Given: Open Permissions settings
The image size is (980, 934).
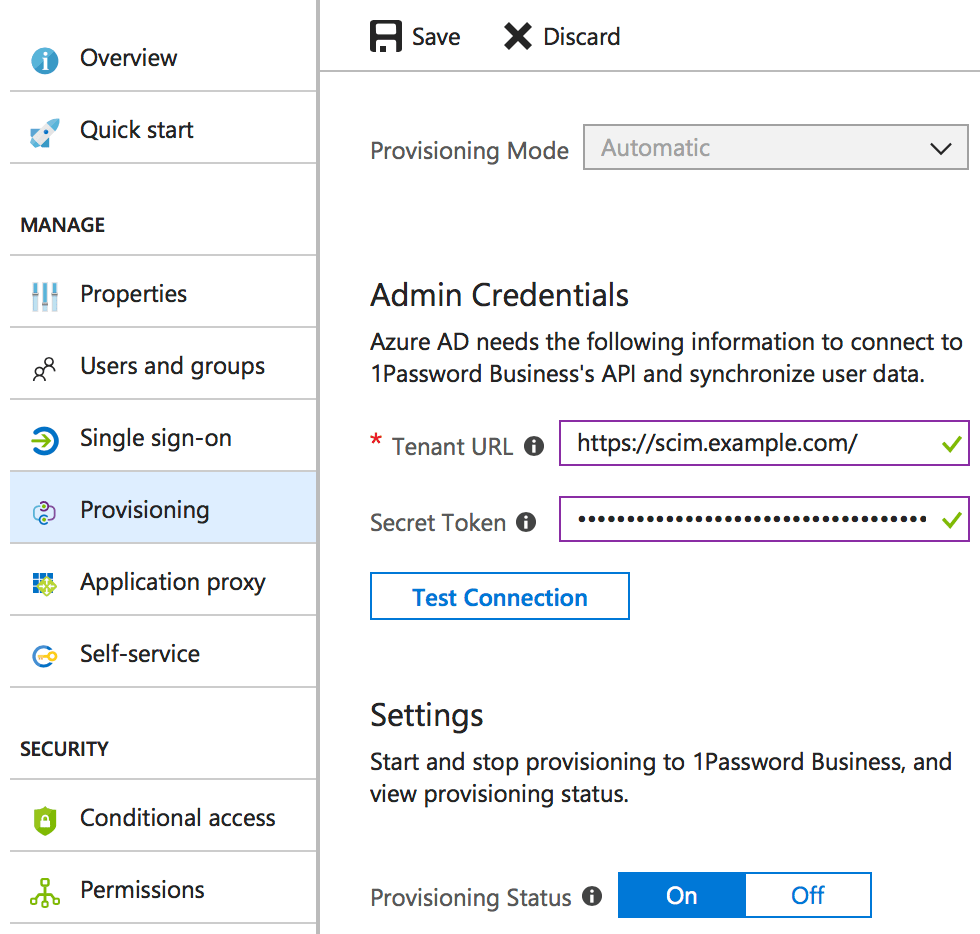Looking at the screenshot, I should (163, 889).
